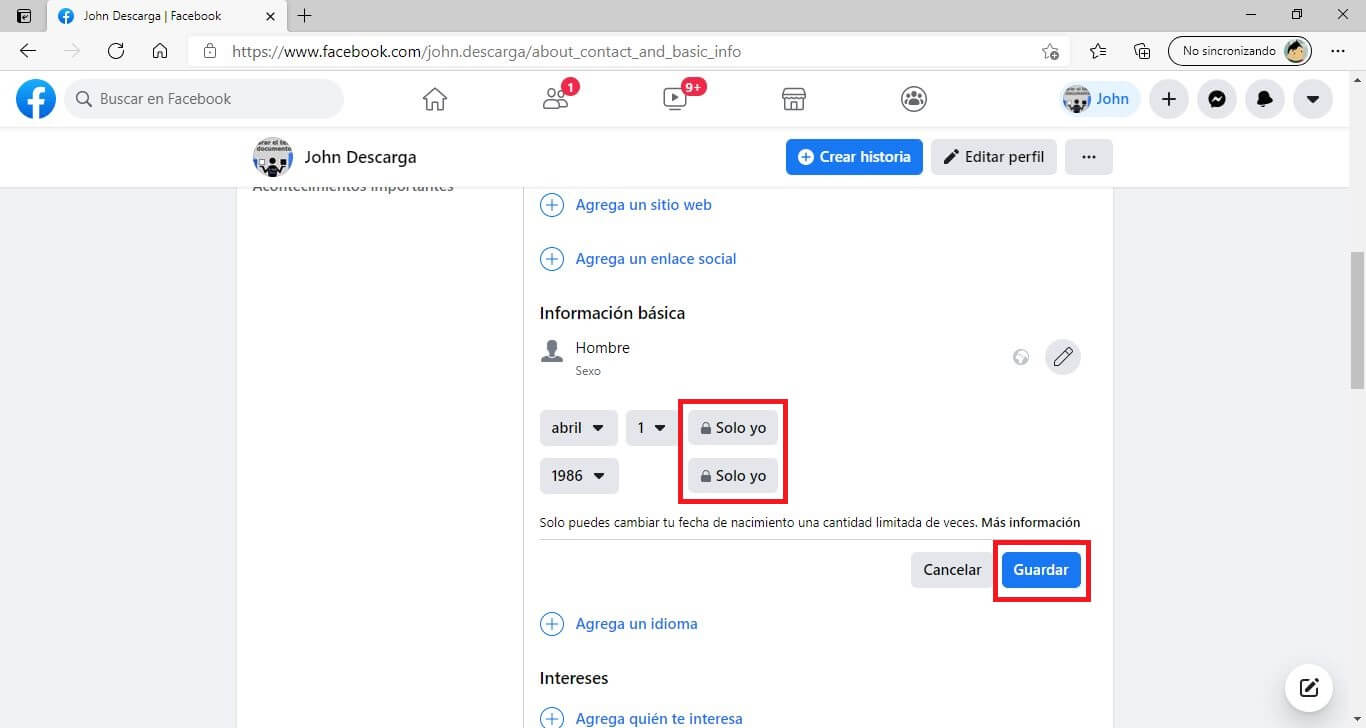The image size is (1366, 728).
Task: Click the Facebook logo icon
Action: tap(36, 99)
